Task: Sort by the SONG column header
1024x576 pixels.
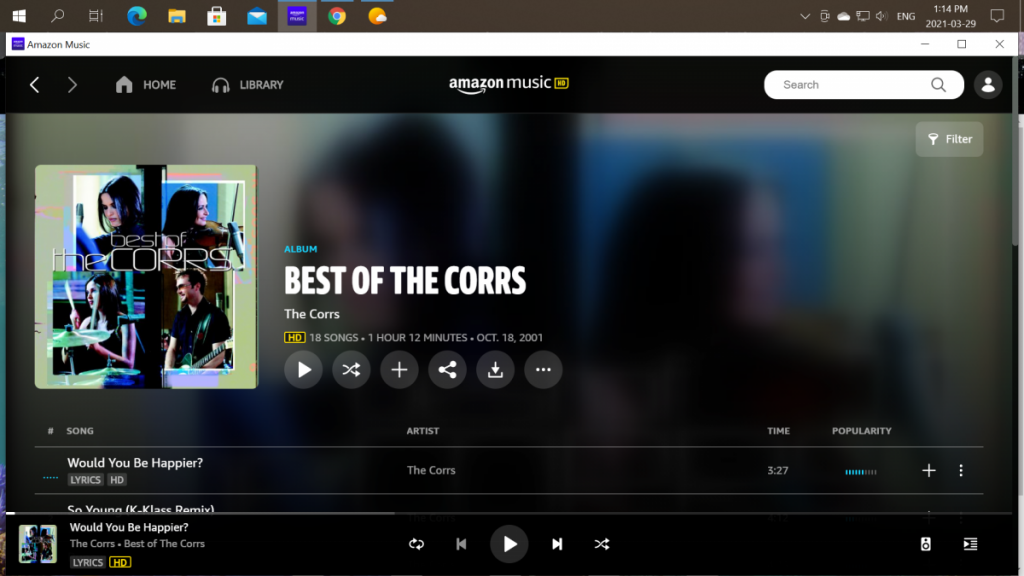Action: pyautogui.click(x=80, y=431)
